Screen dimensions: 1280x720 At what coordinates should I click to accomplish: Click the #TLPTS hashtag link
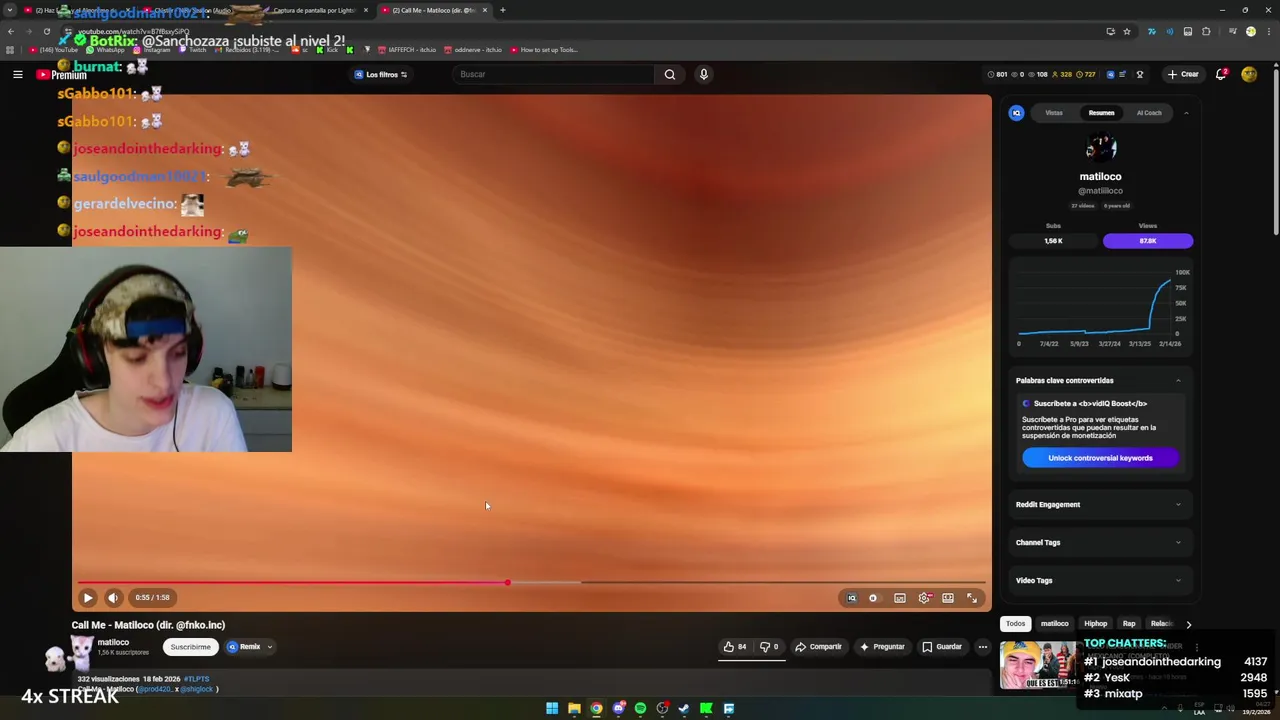click(x=196, y=679)
